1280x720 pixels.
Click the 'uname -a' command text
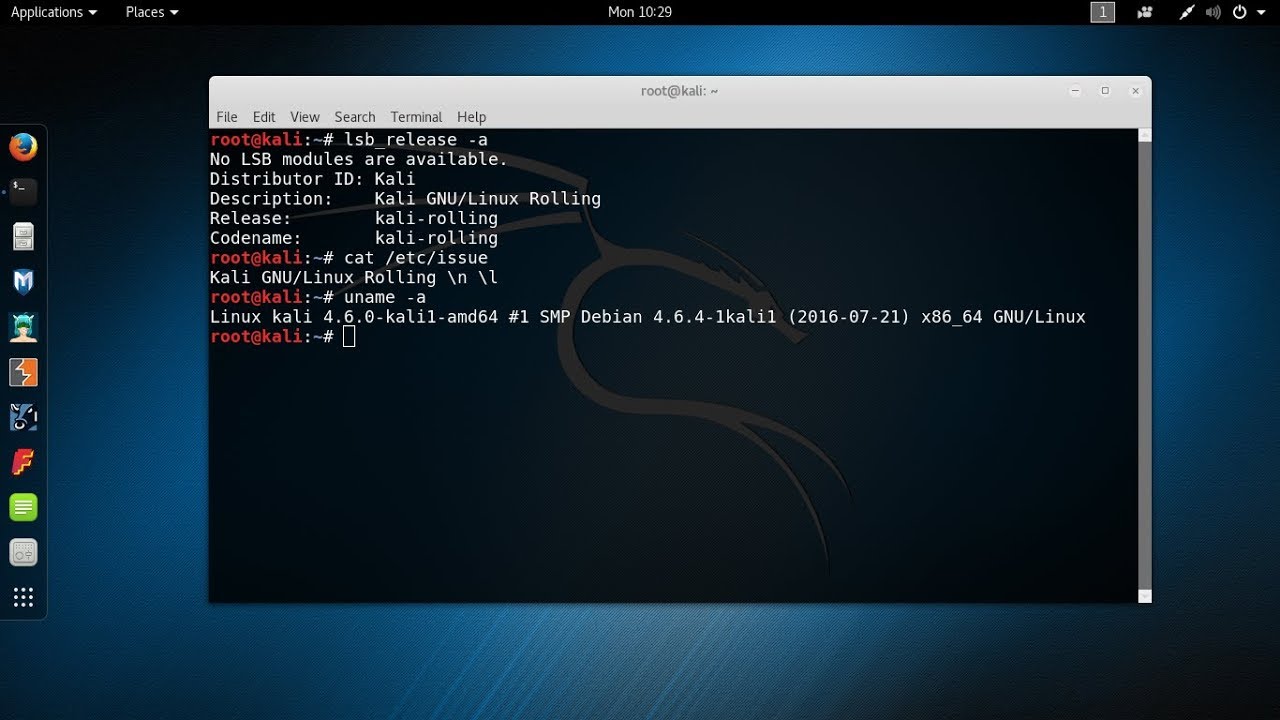pyautogui.click(x=385, y=297)
